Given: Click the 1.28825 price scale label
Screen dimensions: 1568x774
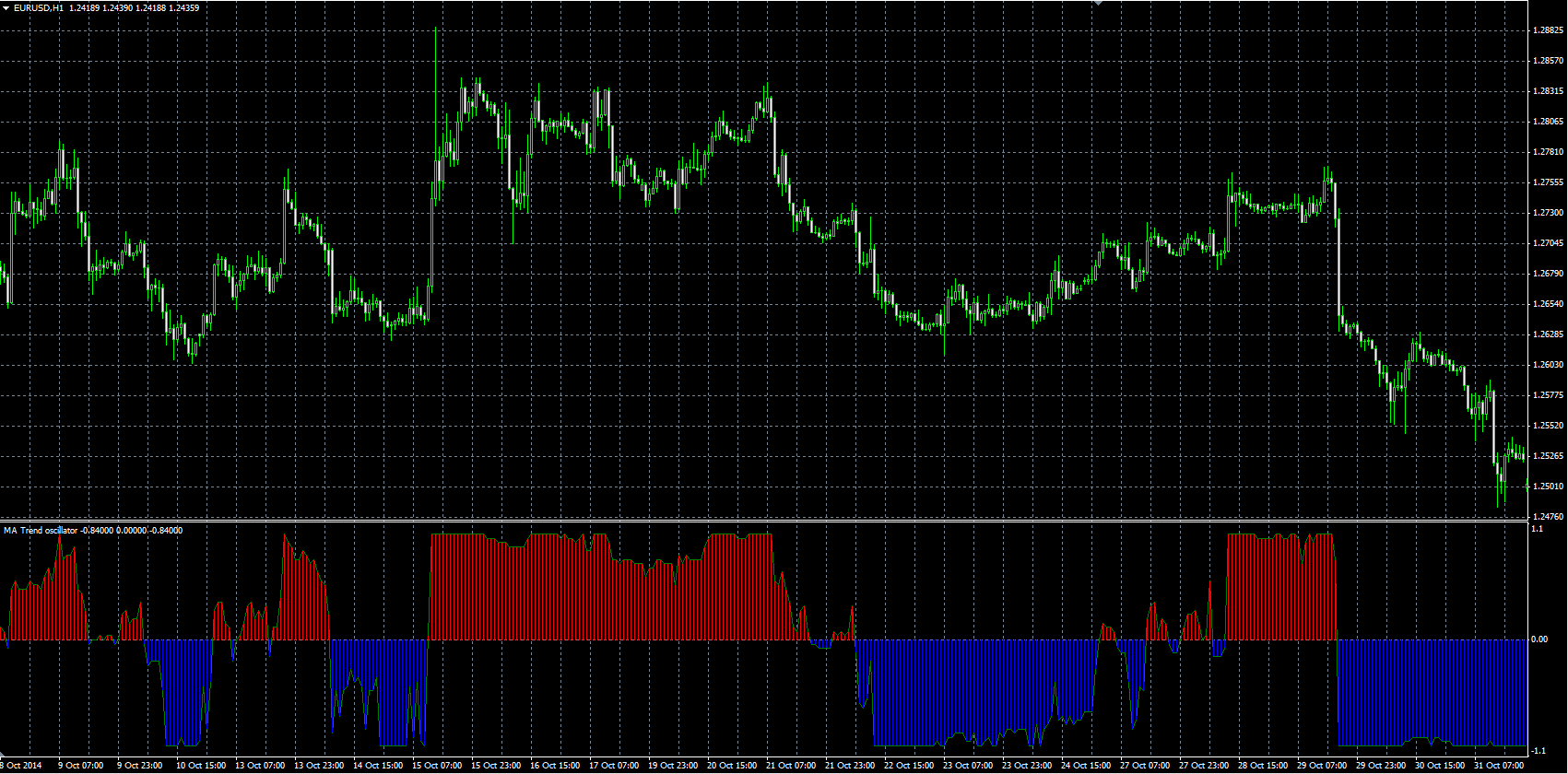Looking at the screenshot, I should [1549, 30].
